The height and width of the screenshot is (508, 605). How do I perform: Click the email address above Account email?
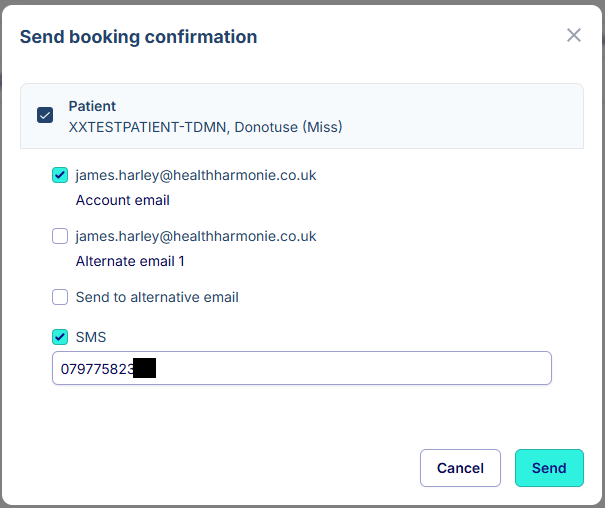click(x=196, y=175)
